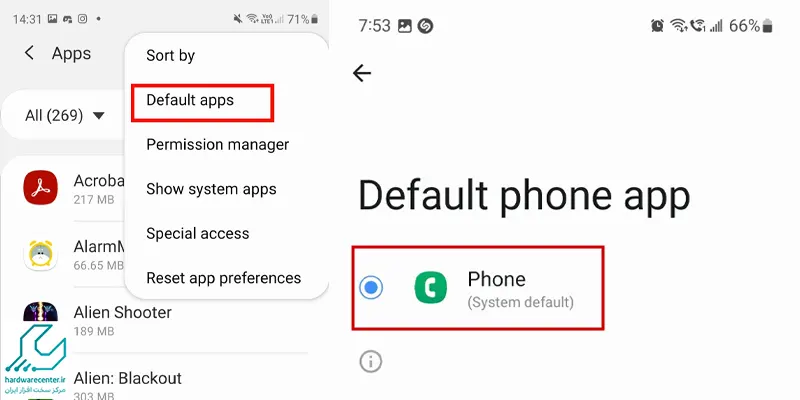Open the Acrobat app icon
This screenshot has width=800, height=400.
tap(40, 187)
